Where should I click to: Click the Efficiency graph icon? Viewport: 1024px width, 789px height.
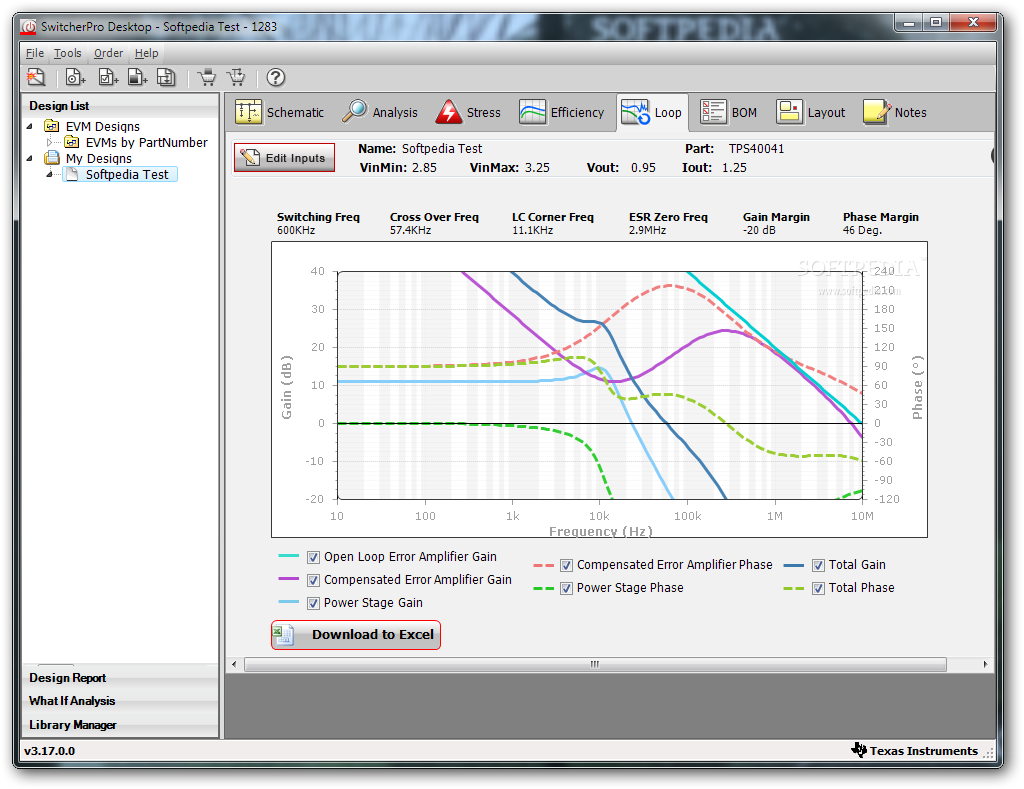point(532,112)
